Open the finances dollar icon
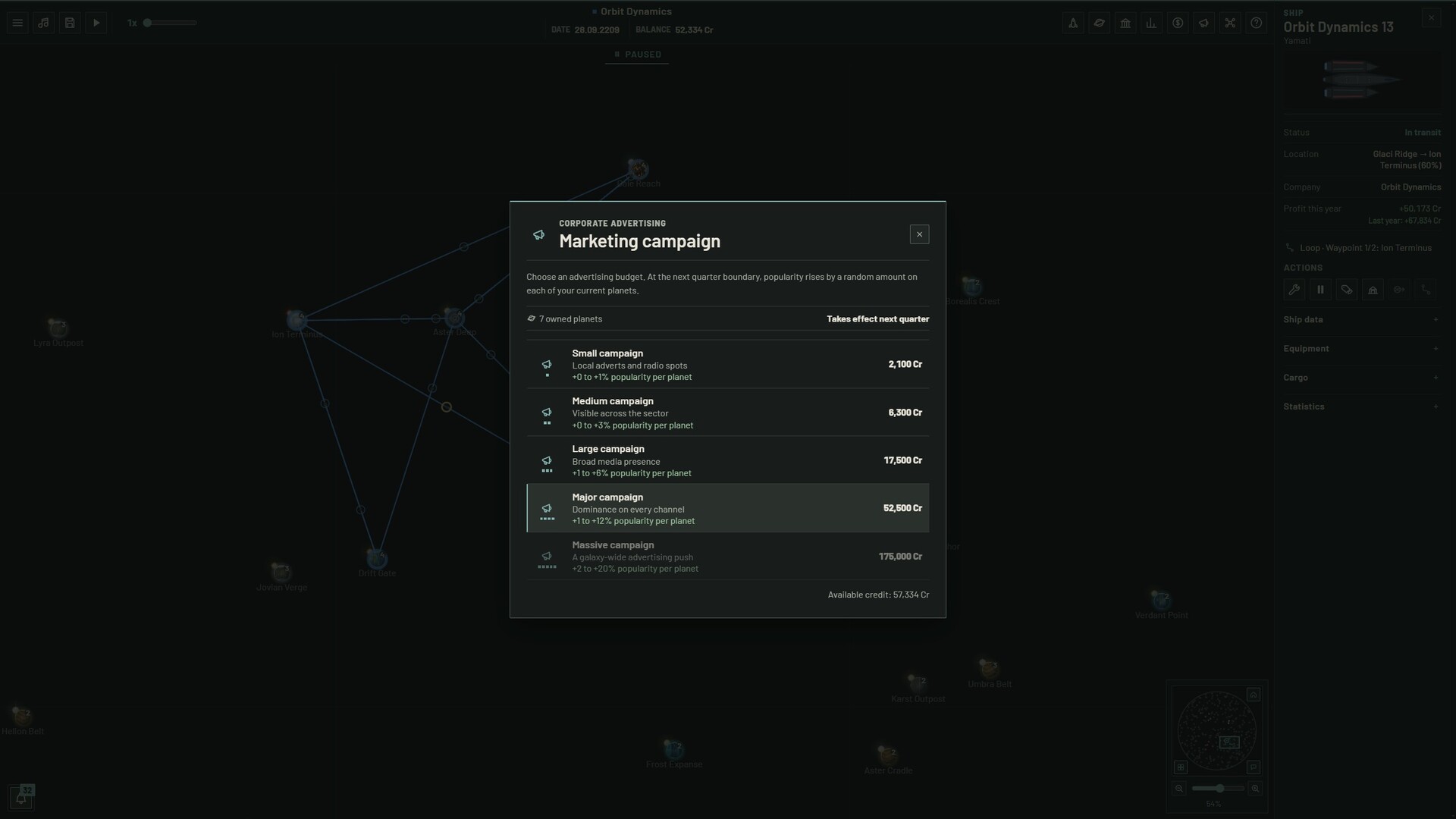 tap(1178, 23)
